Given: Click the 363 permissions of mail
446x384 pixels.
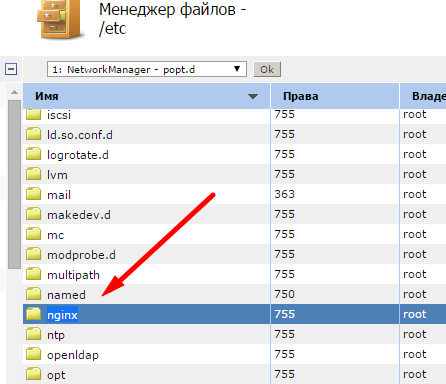Looking at the screenshot, I should (285, 194).
